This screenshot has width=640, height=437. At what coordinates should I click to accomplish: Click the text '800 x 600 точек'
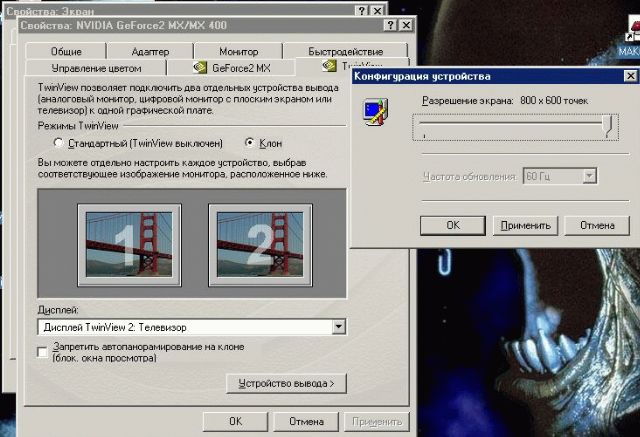[x=554, y=100]
